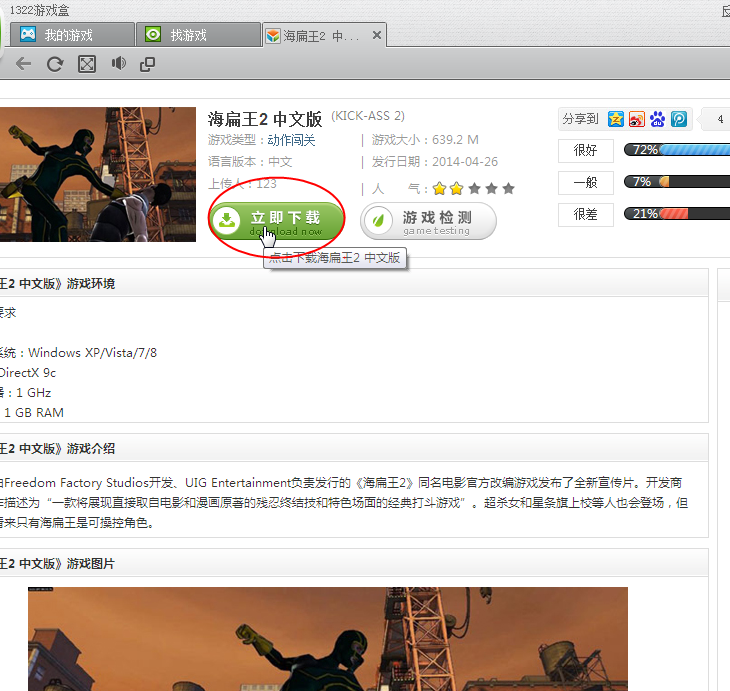730x691 pixels.
Task: Click the fullscreen expand icon
Action: [x=87, y=64]
